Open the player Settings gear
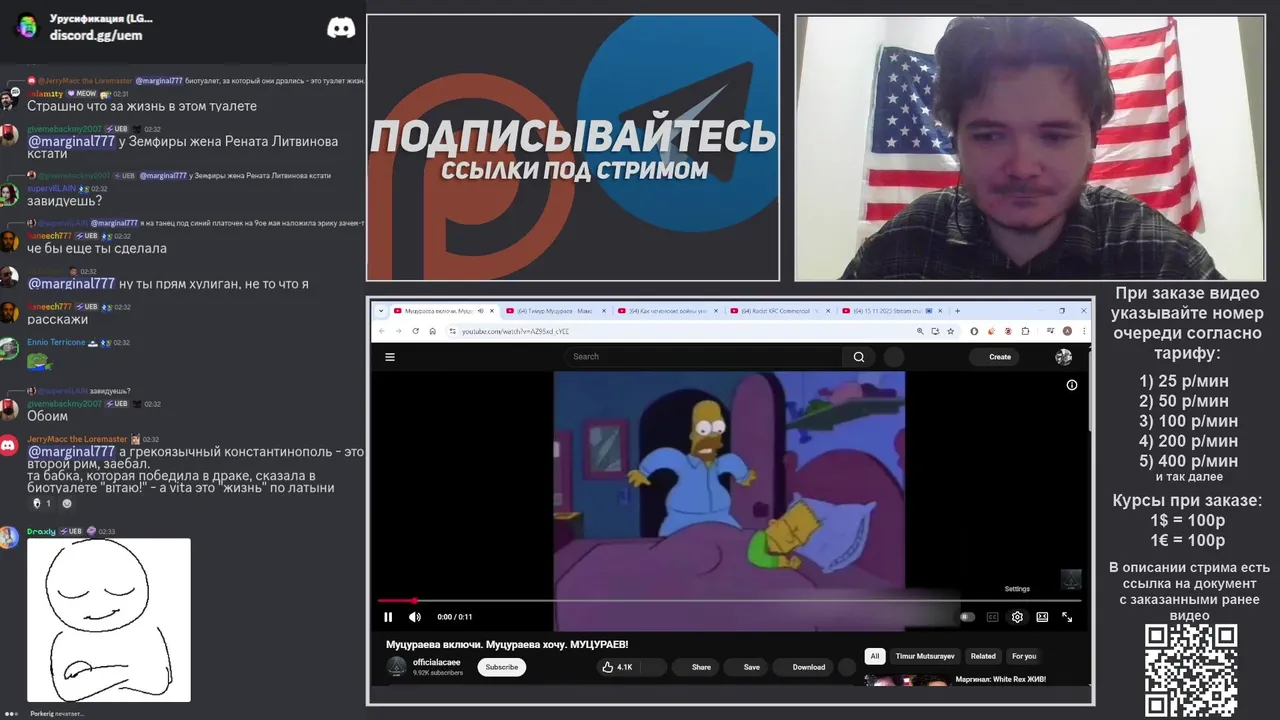Viewport: 1280px width, 720px height. point(1017,617)
